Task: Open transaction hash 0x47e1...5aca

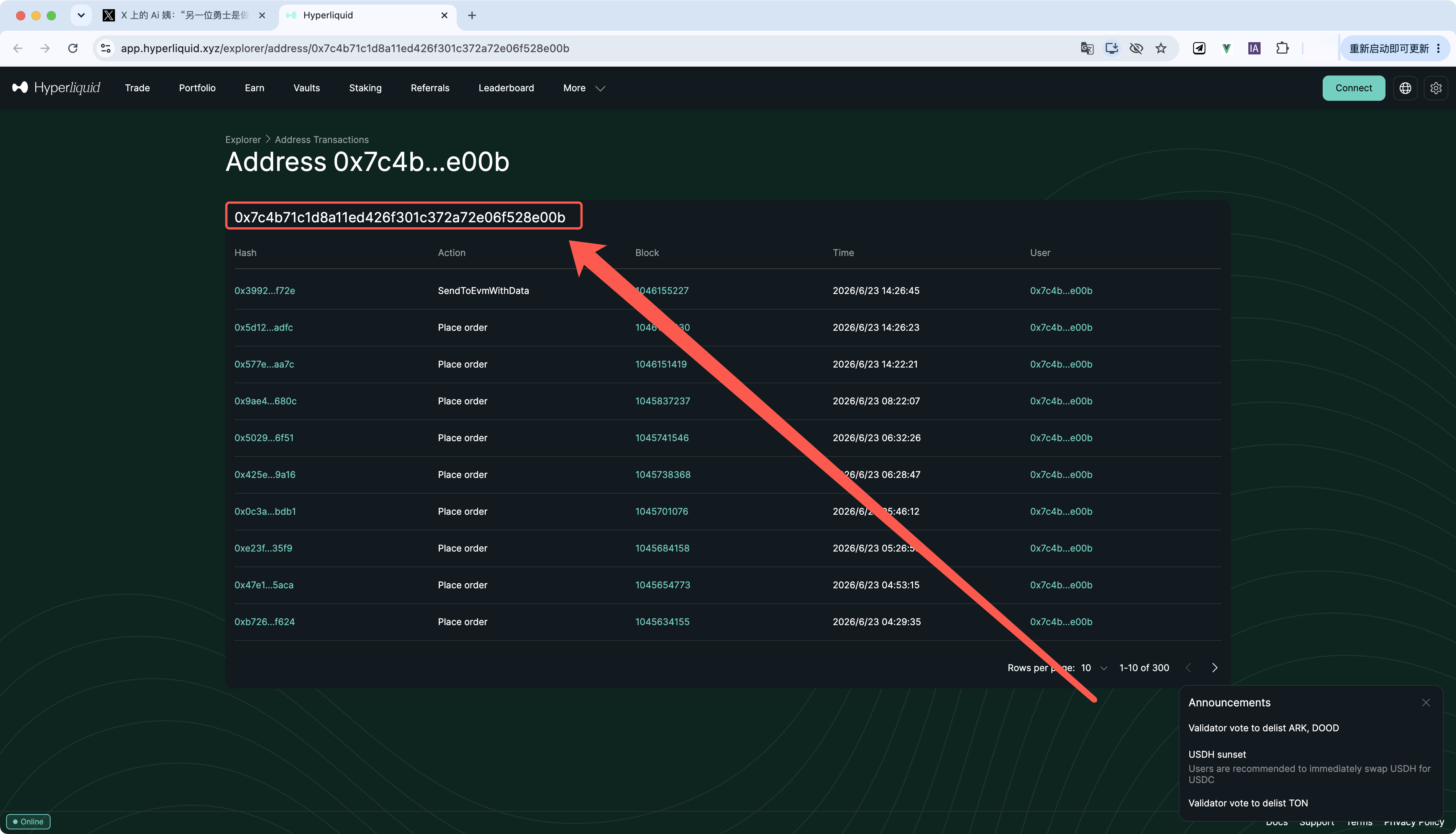Action: pos(263,585)
